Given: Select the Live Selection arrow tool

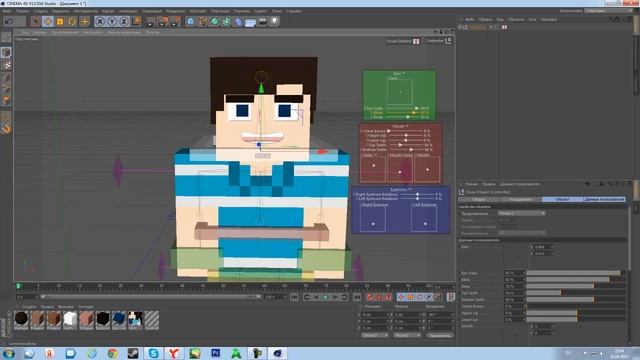Looking at the screenshot, I should pos(36,21).
